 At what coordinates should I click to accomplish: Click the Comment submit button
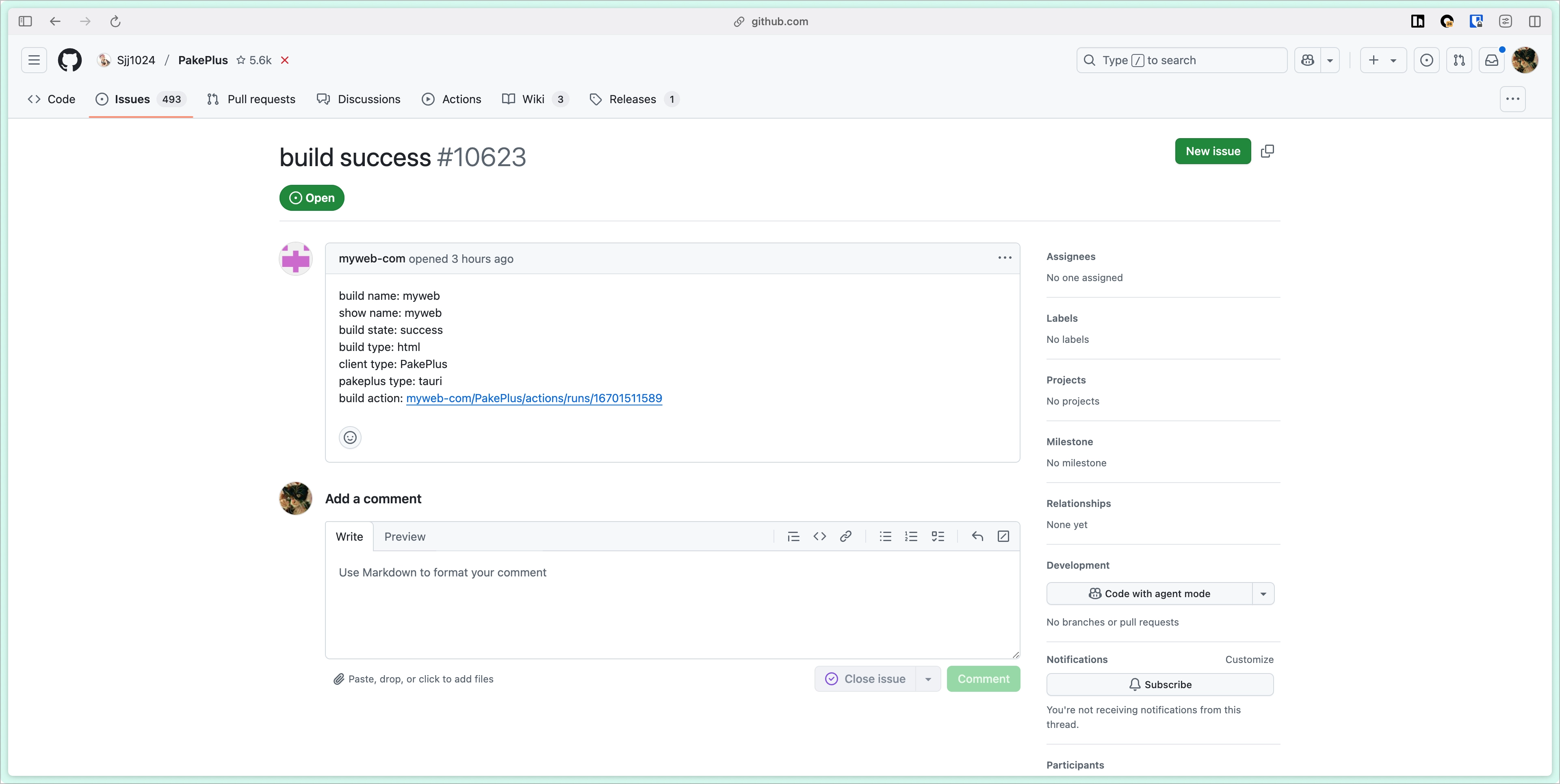pyautogui.click(x=984, y=679)
